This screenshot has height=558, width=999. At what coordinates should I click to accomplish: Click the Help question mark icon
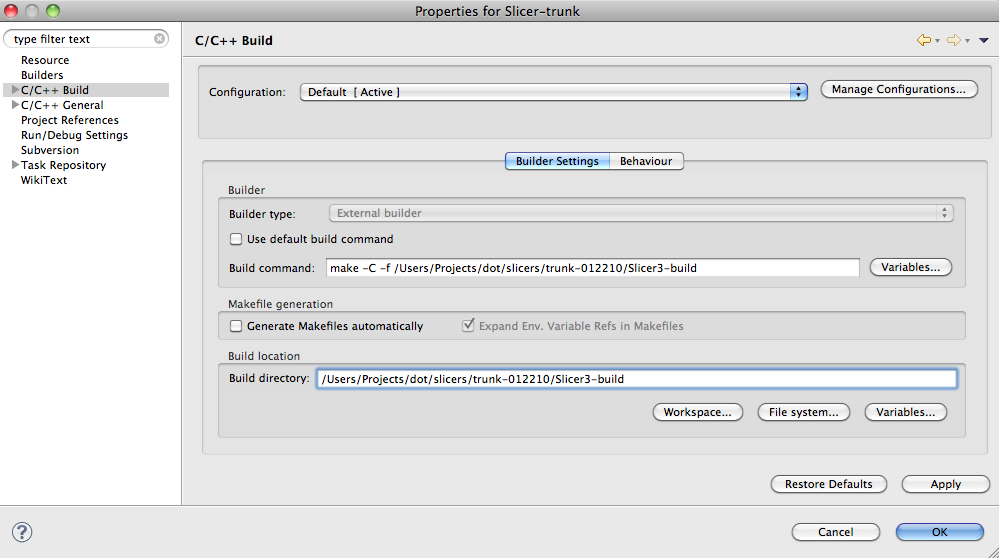tap(22, 532)
